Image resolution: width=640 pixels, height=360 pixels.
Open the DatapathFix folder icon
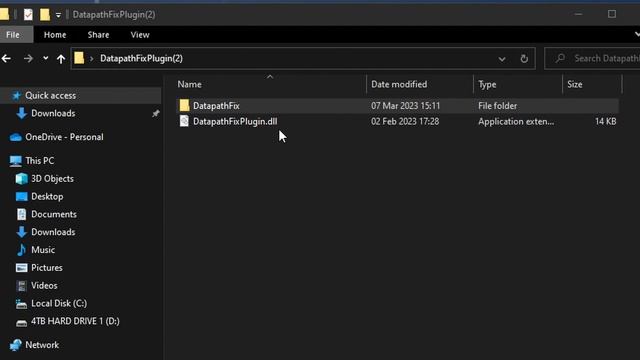pos(184,106)
